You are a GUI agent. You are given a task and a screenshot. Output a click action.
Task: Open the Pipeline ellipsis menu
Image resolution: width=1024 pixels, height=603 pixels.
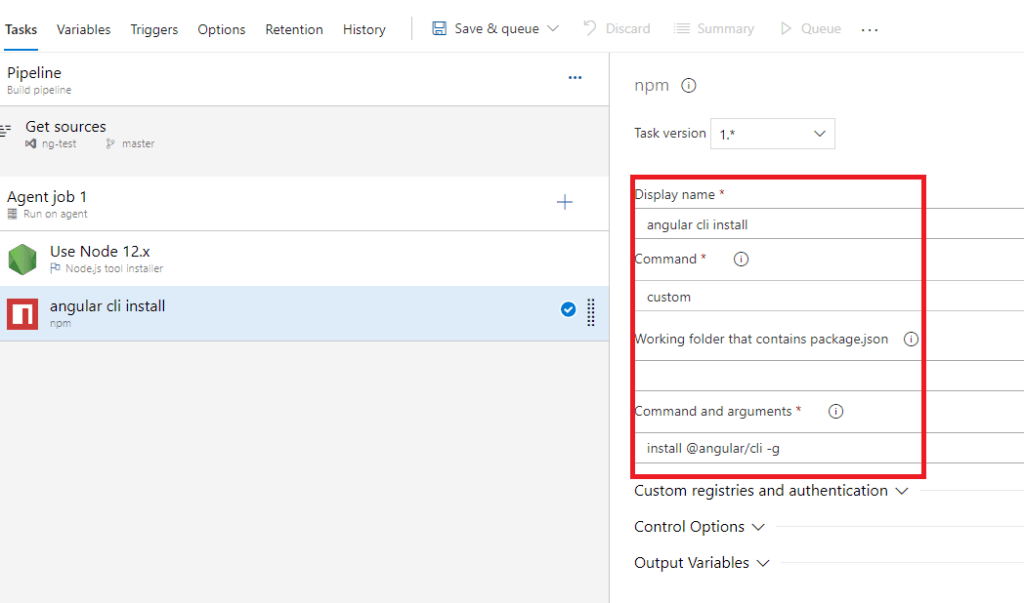click(575, 78)
